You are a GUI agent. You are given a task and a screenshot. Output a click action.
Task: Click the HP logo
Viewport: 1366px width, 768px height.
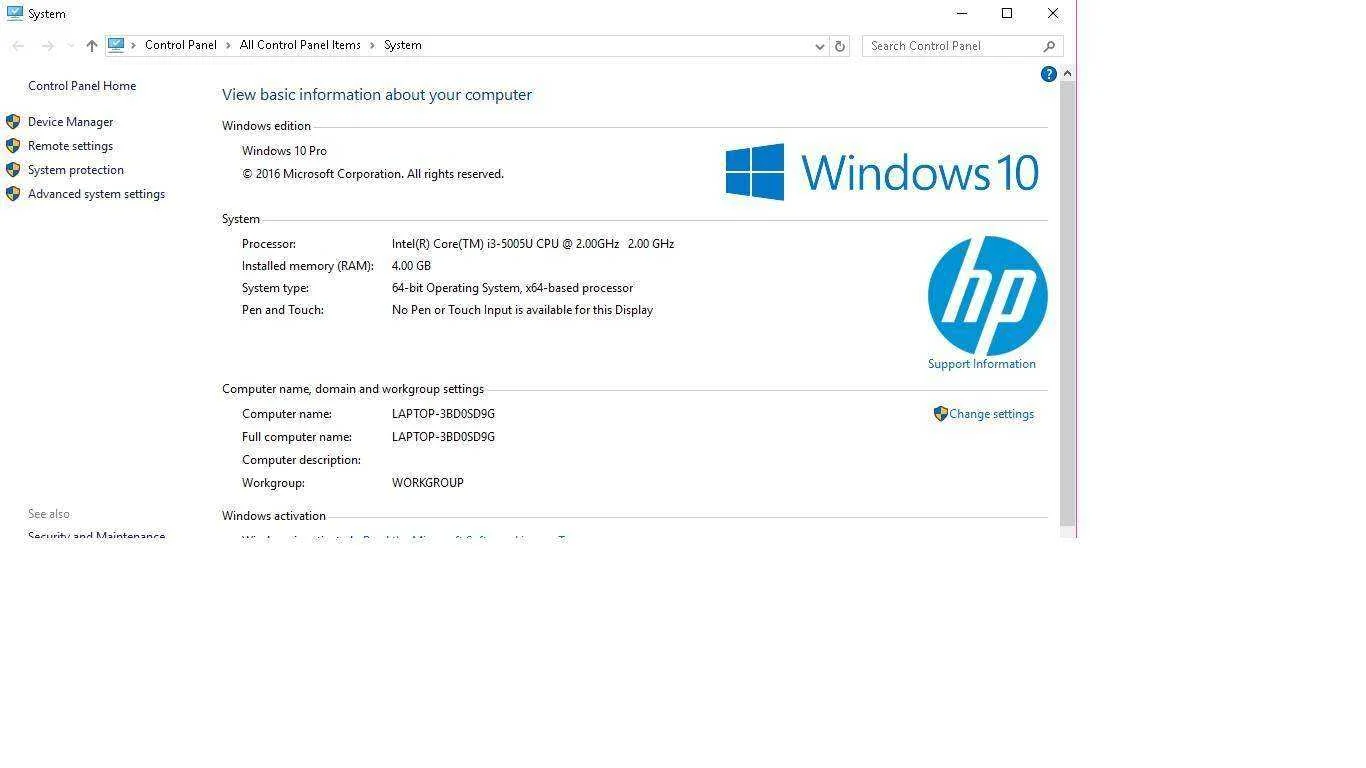pos(988,295)
